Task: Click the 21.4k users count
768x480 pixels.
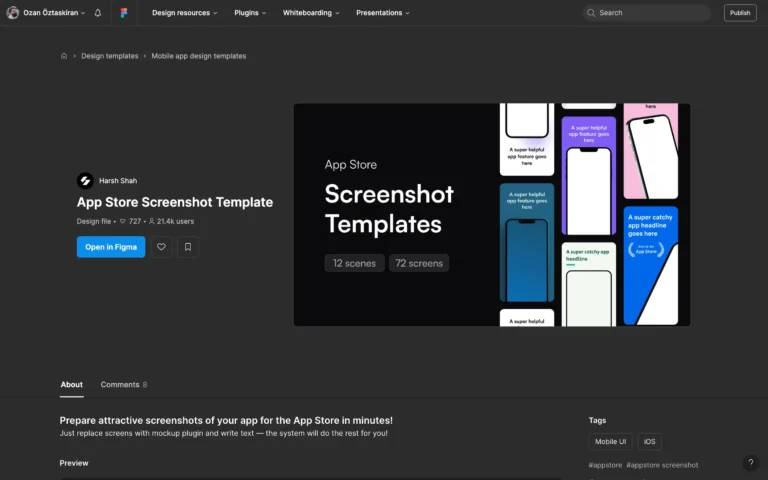Action: 171,221
